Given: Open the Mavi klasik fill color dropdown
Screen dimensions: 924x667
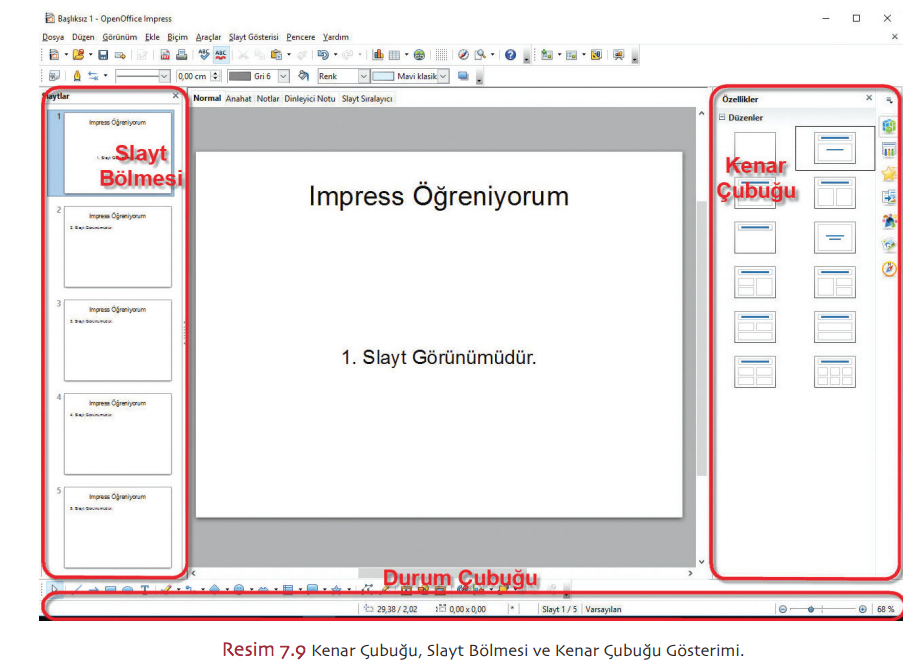Looking at the screenshot, I should tap(445, 76).
